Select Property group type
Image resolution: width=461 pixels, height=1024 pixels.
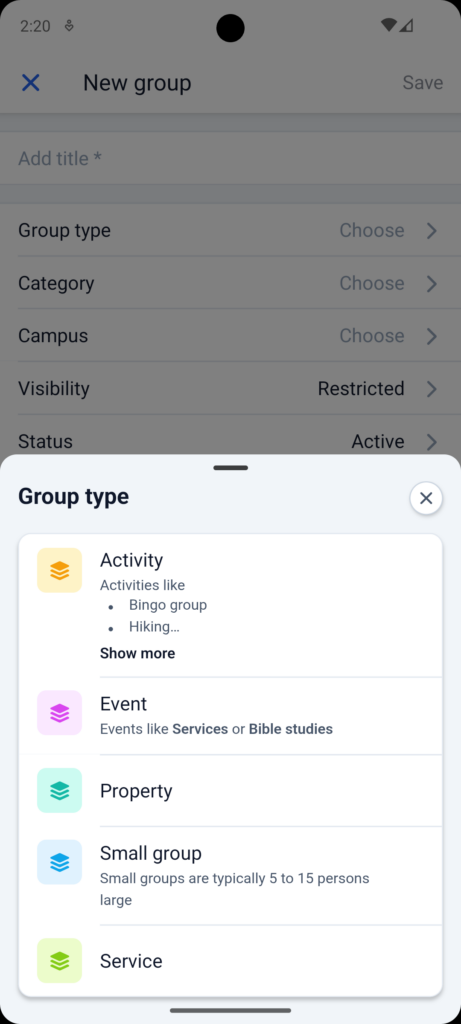pyautogui.click(x=230, y=791)
